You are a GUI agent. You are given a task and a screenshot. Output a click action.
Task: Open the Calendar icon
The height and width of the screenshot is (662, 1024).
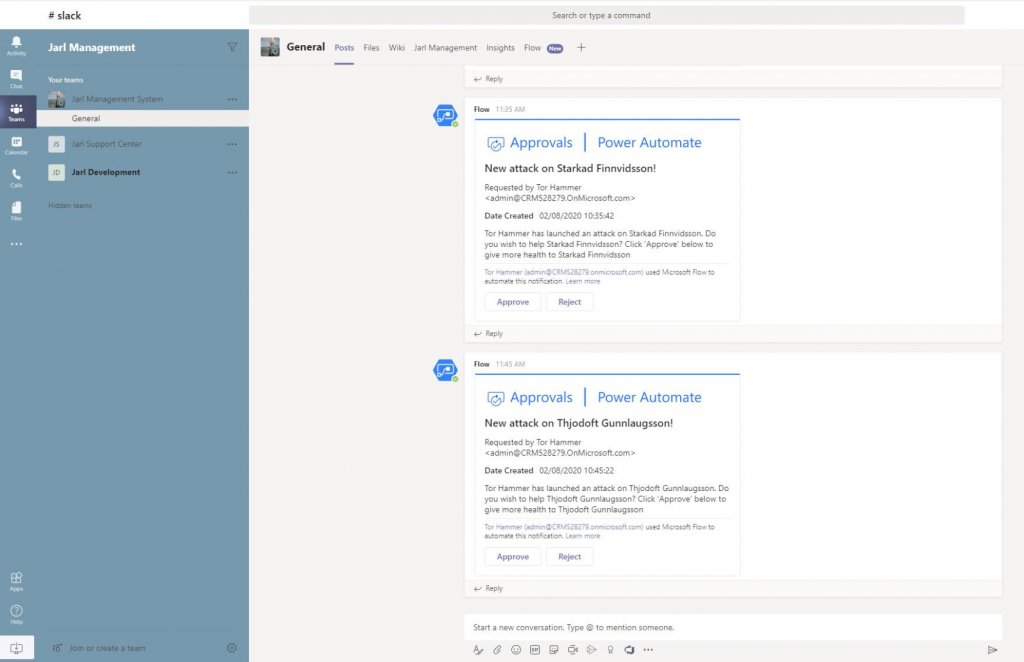tap(16, 145)
